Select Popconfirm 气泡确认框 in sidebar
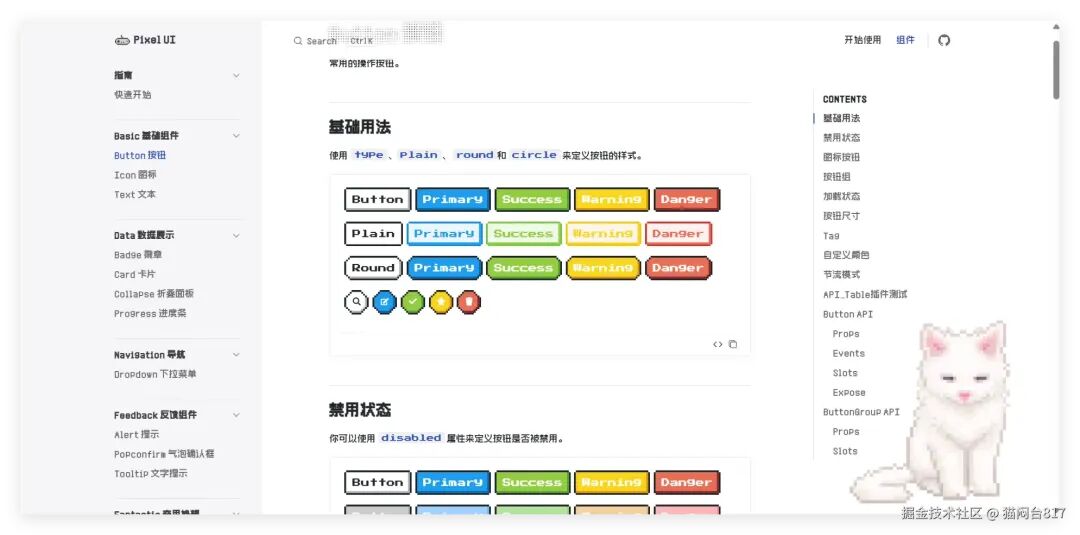 pyautogui.click(x=165, y=454)
